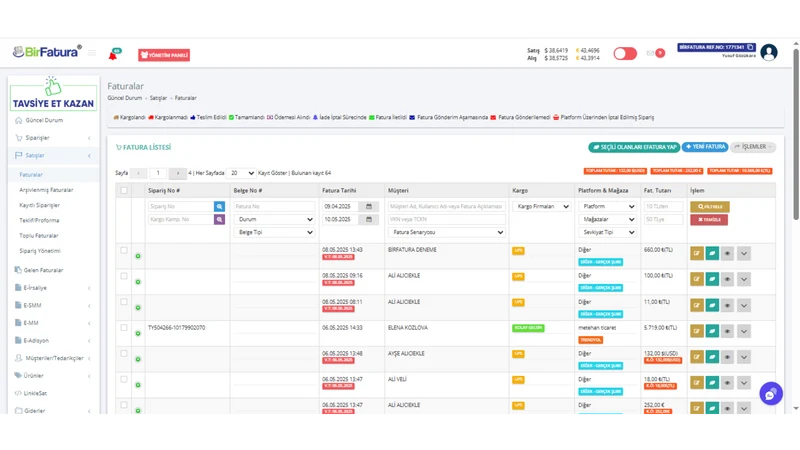The width and height of the screenshot is (800, 450).
Task: Open calendar picker for 09.04.2025 date
Action: click(369, 207)
